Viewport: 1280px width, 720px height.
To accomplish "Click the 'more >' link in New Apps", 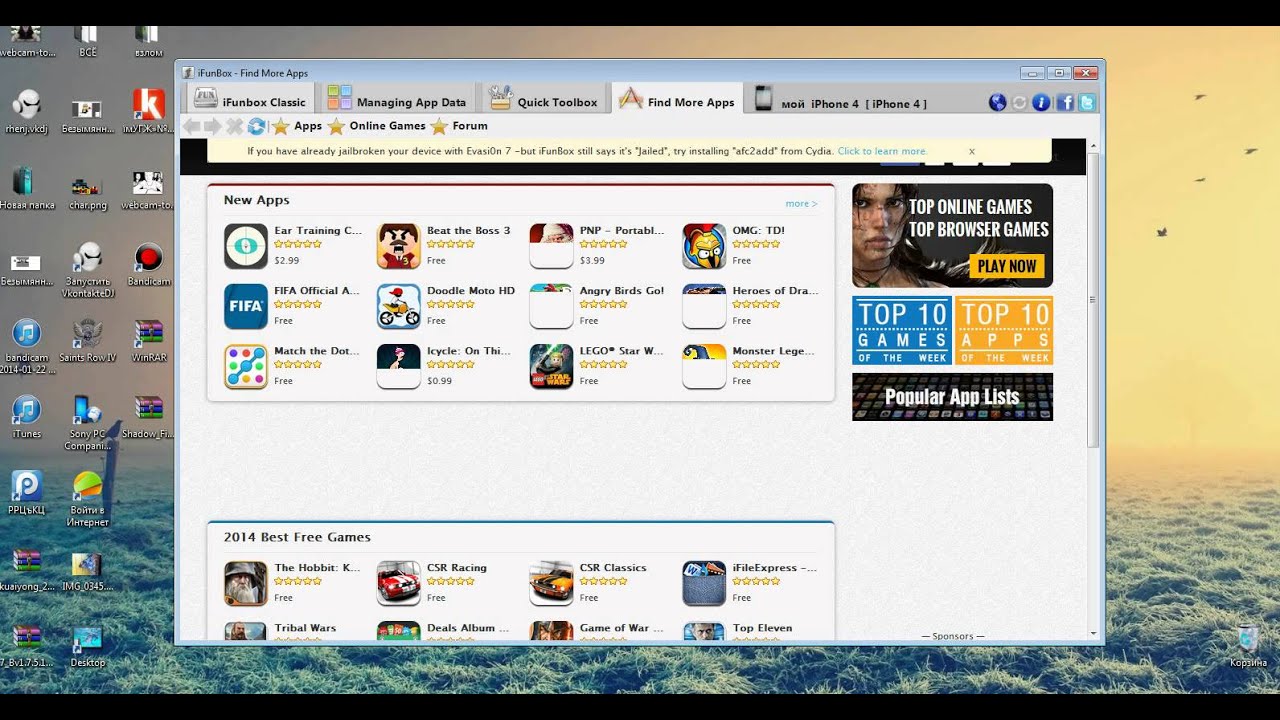I will (801, 203).
